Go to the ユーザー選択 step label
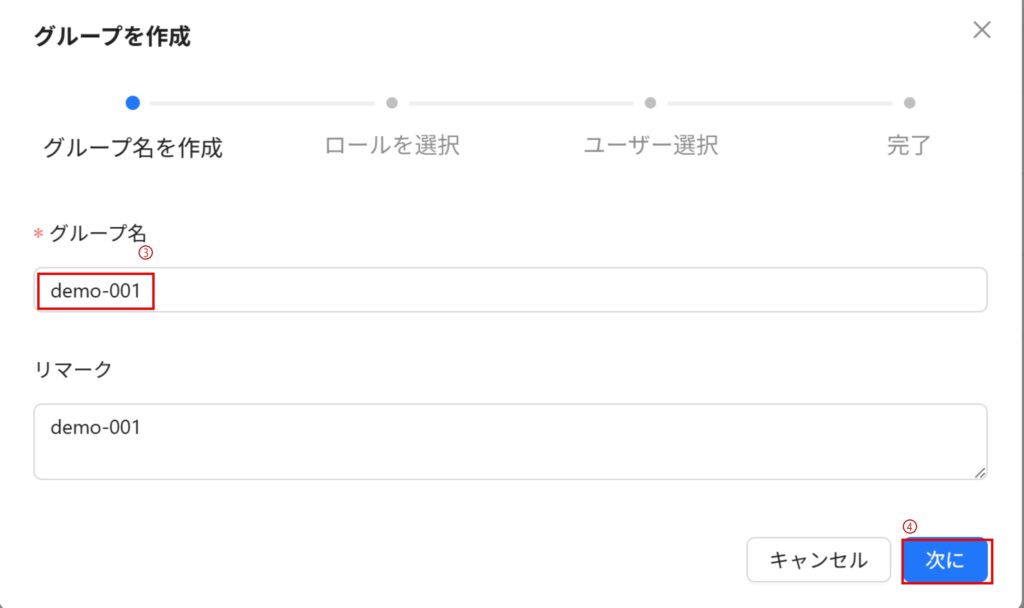This screenshot has height=608, width=1024. point(651,145)
